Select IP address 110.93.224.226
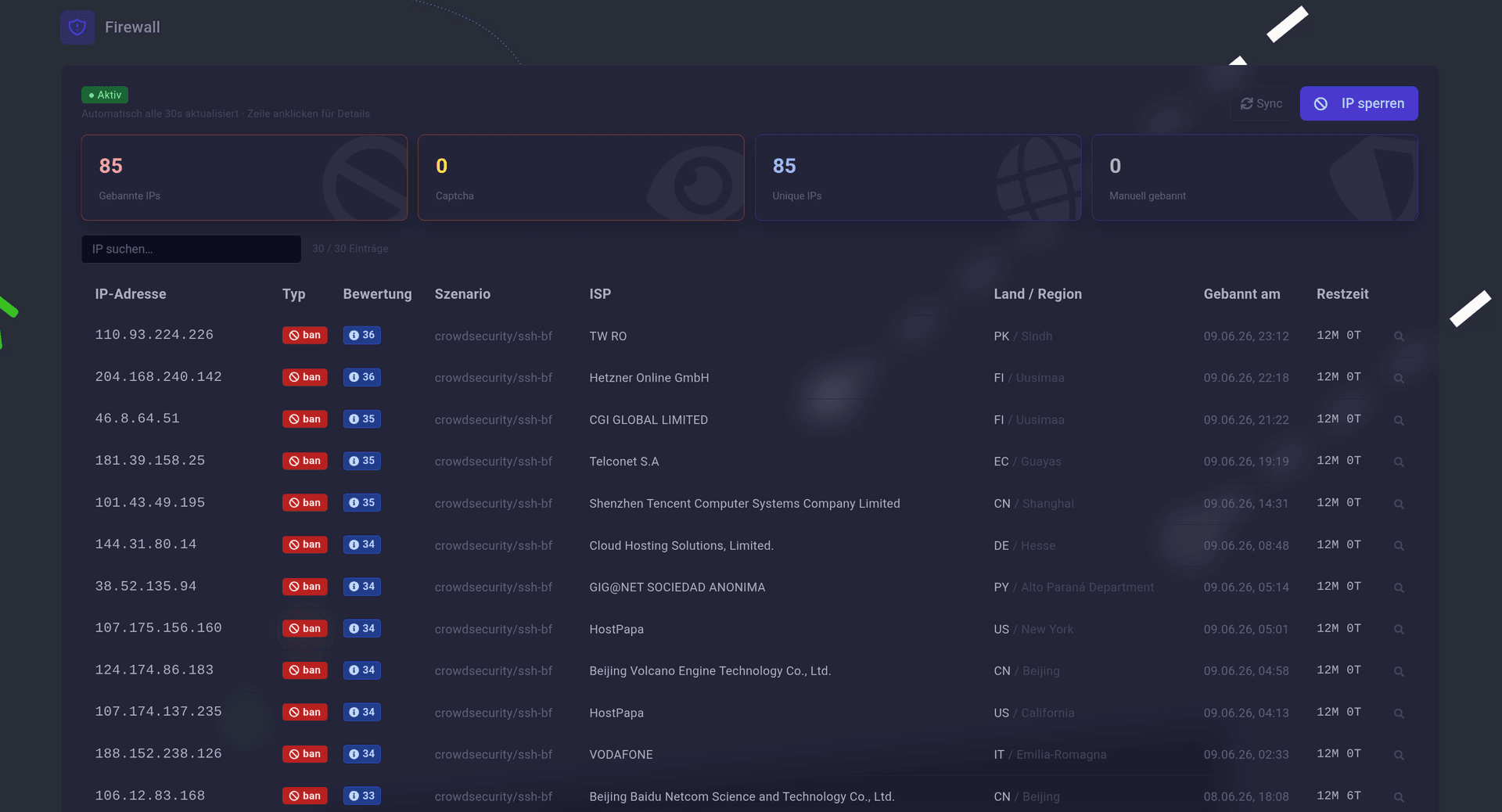This screenshot has height=812, width=1502. 154,335
